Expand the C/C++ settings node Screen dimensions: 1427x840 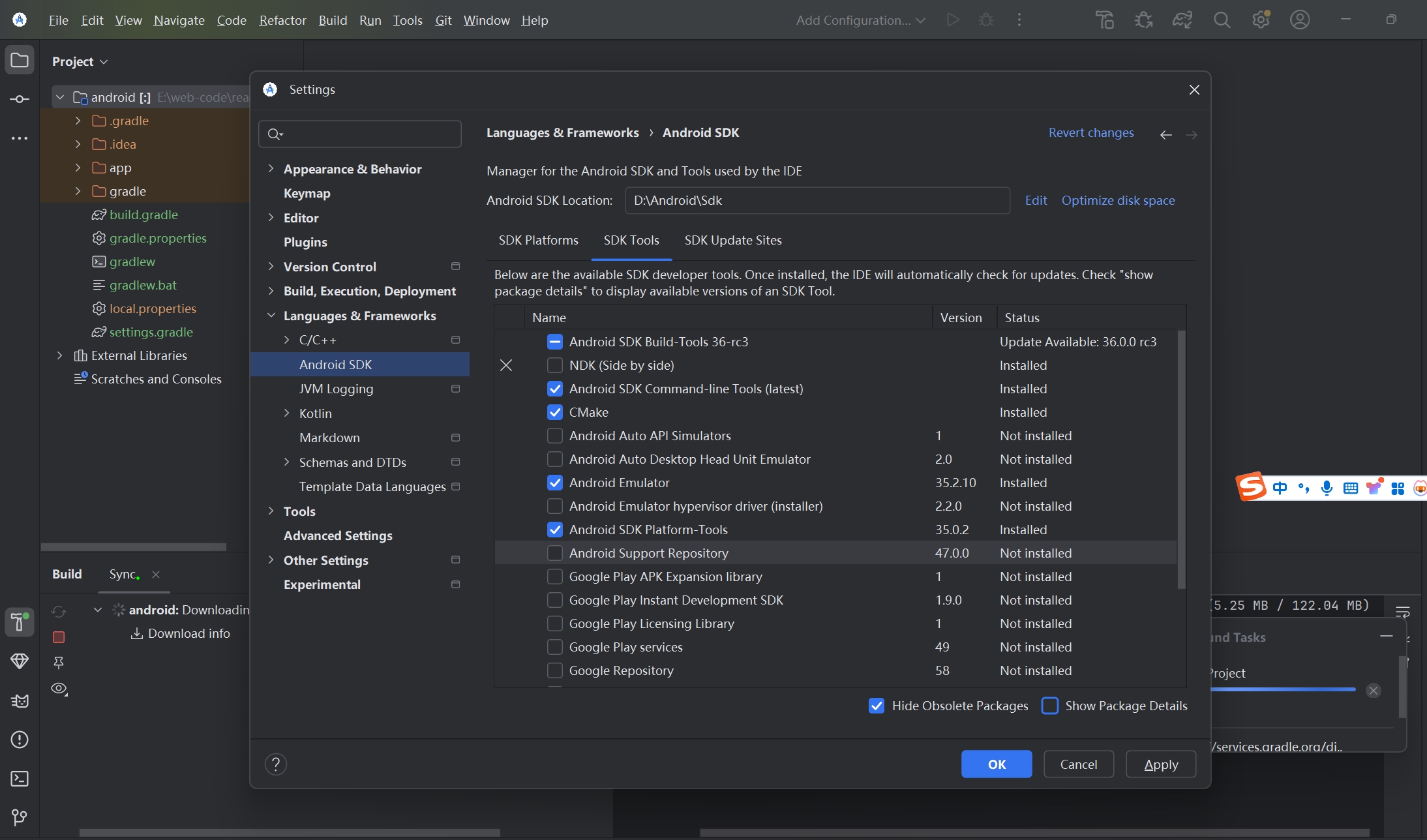coord(287,340)
